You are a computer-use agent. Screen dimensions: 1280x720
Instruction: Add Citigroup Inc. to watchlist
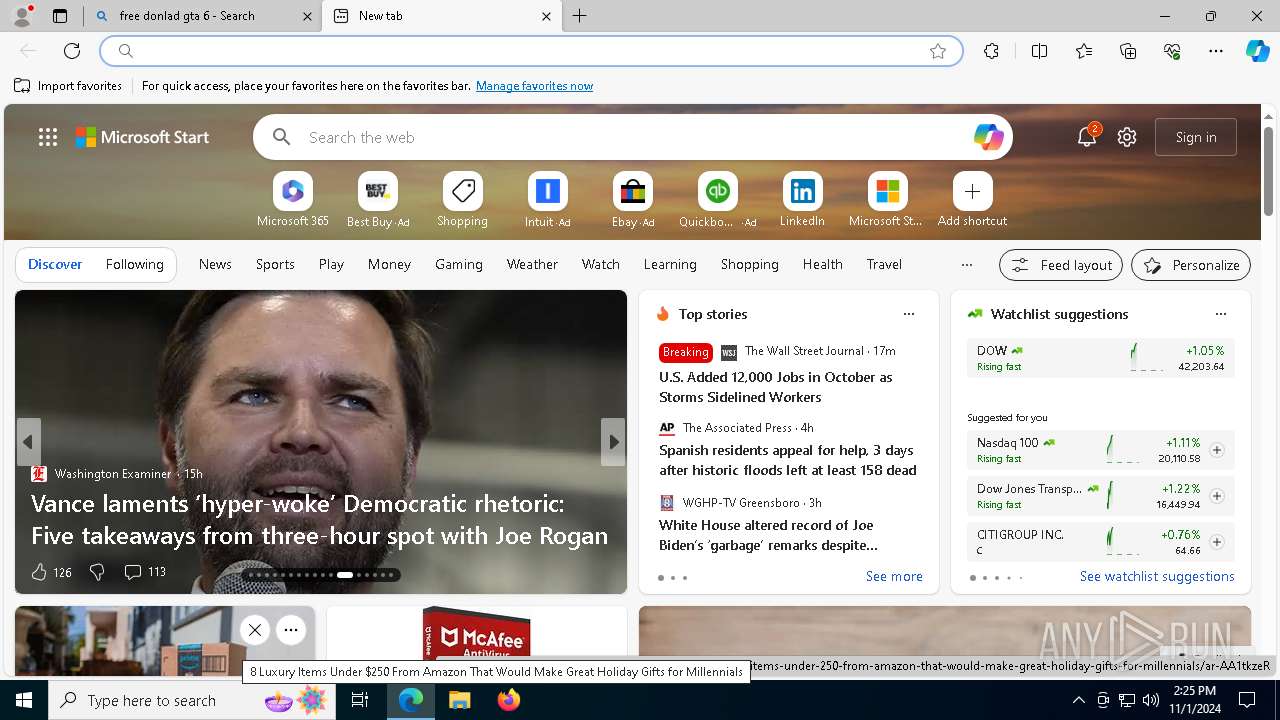pos(1216,542)
